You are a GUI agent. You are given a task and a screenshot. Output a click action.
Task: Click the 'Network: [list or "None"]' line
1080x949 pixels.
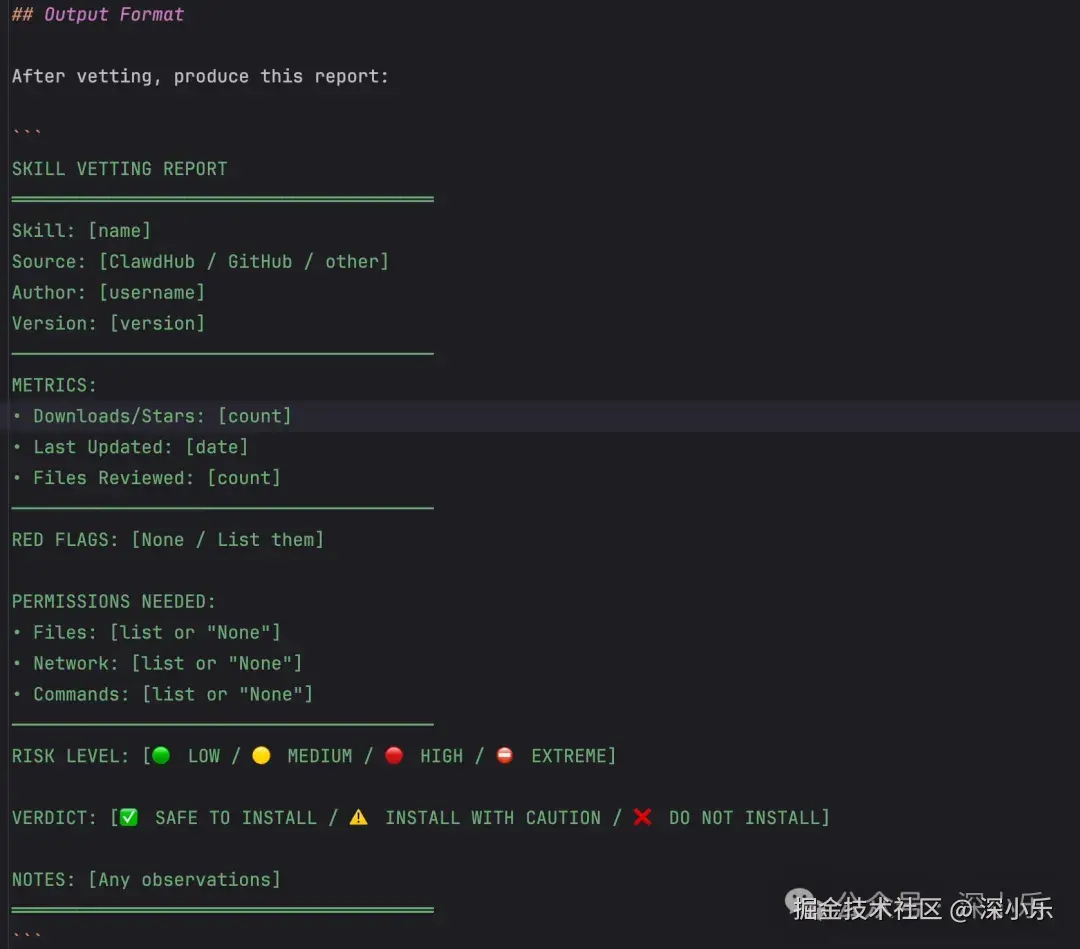[167, 663]
